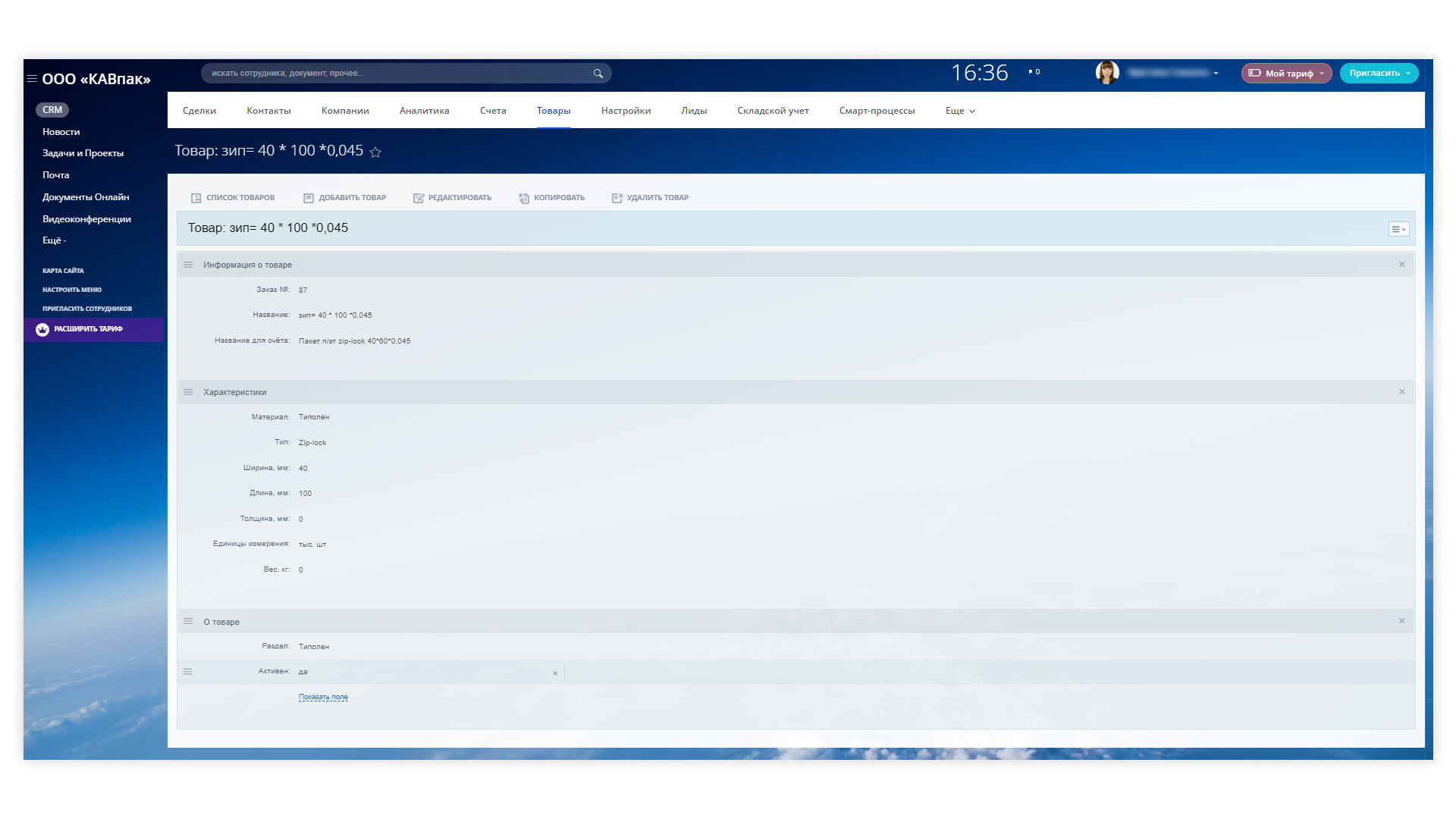
Task: Click the search magnifier icon
Action: (598, 74)
